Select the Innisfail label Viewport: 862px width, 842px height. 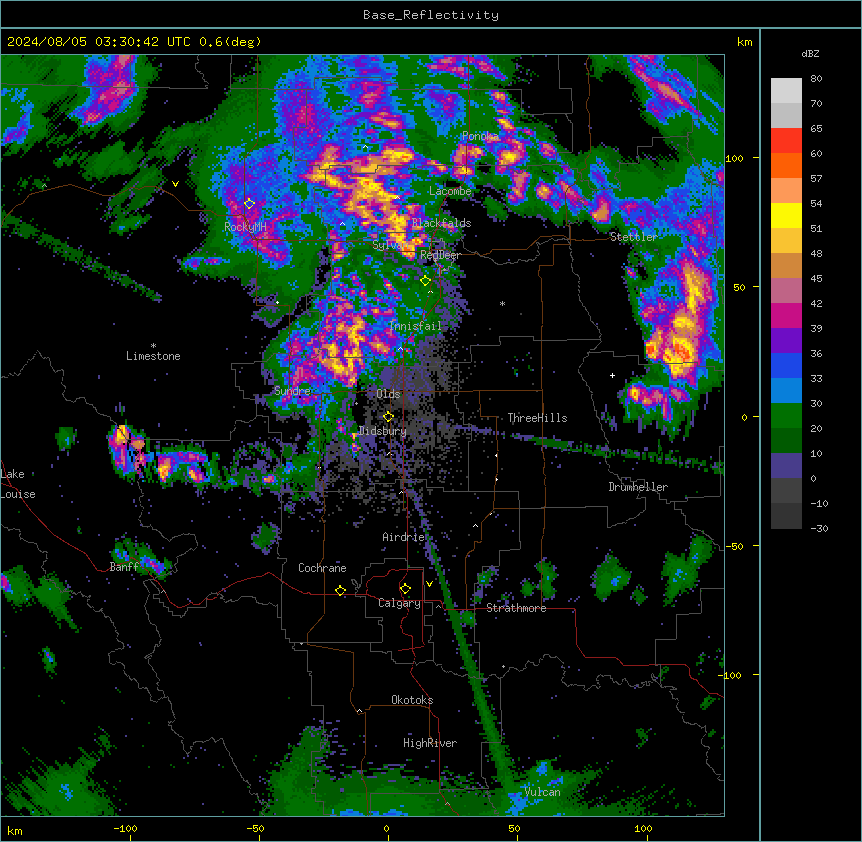click(415, 326)
